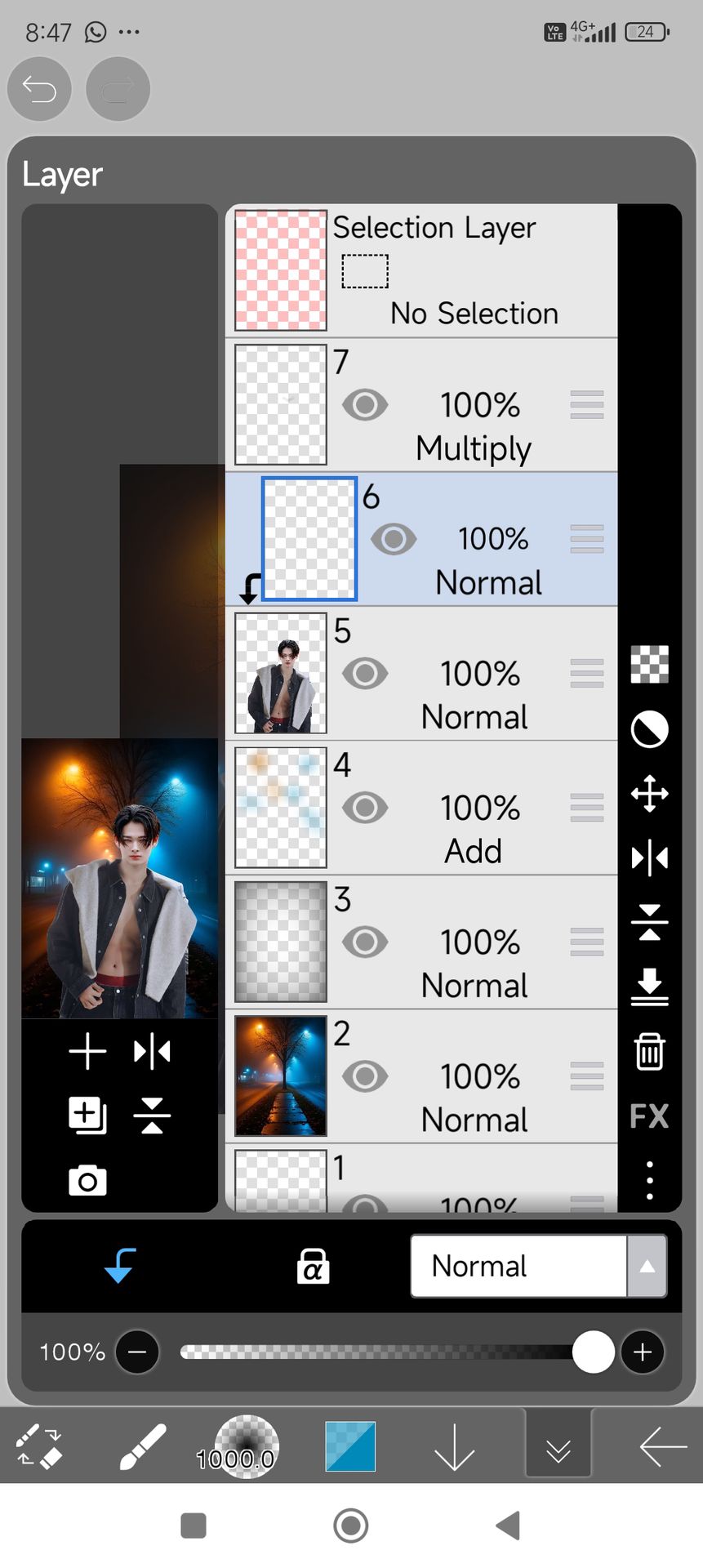The image size is (703, 1568).
Task: Grab reorder handle of layer 6
Action: coord(587,539)
